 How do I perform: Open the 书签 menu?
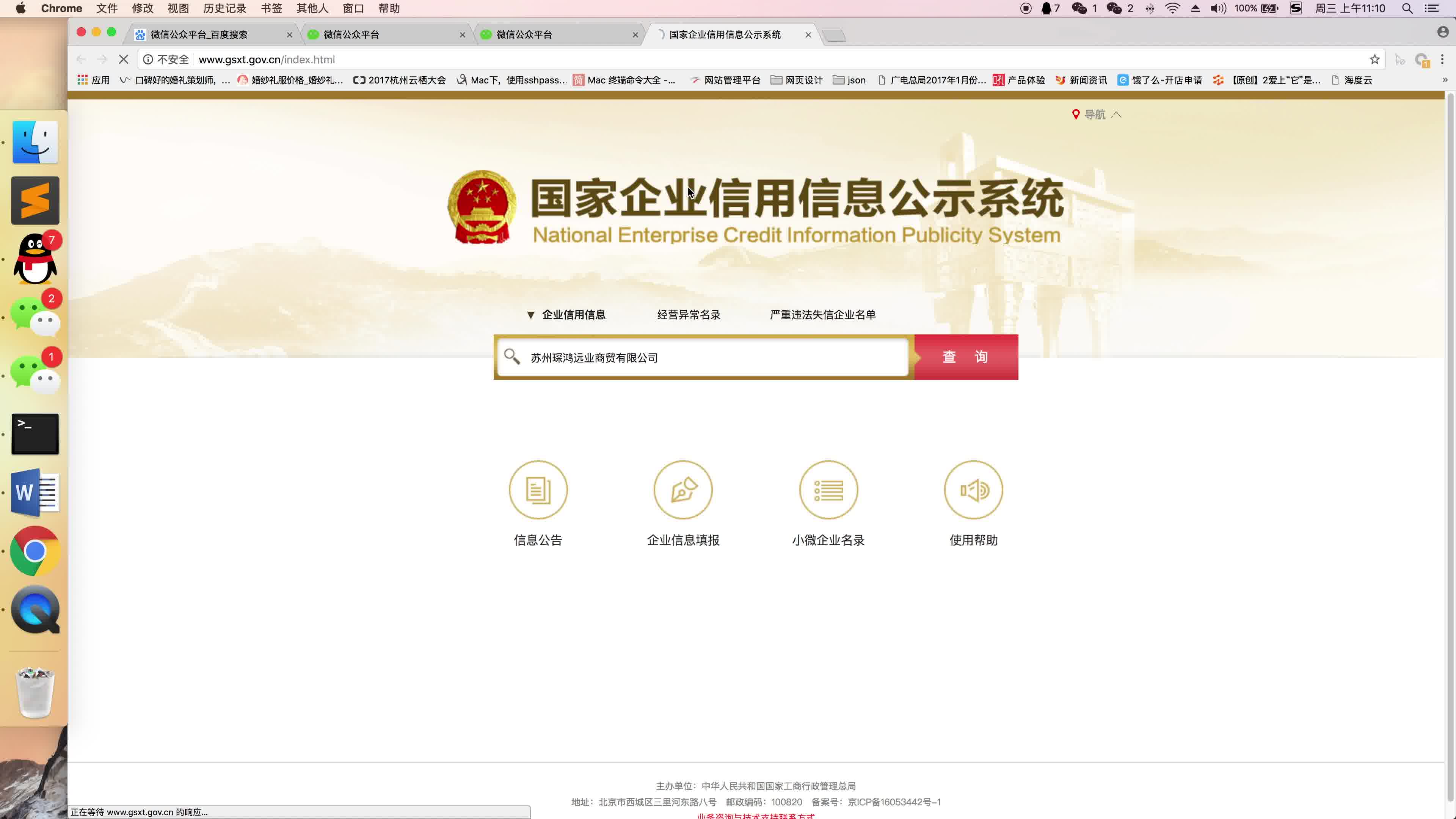tap(271, 8)
